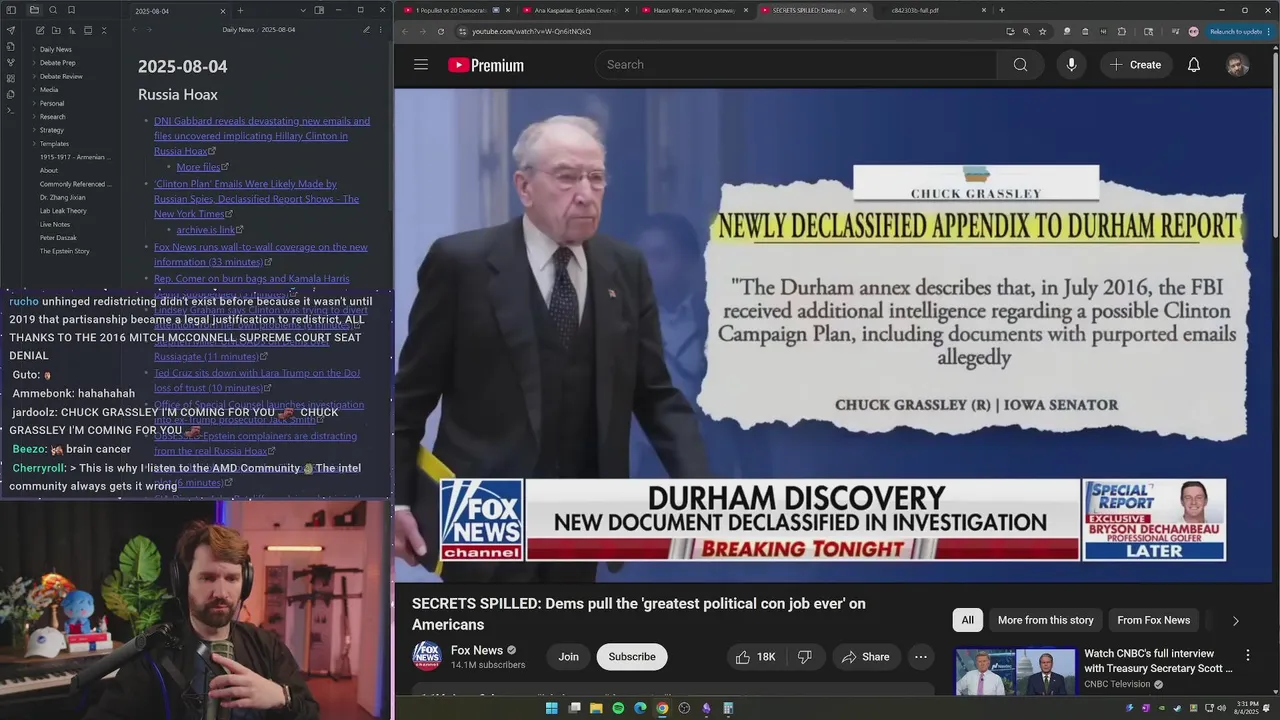
Task: Open the quick switcher paper plane ribbon icon
Action: click(x=11, y=31)
